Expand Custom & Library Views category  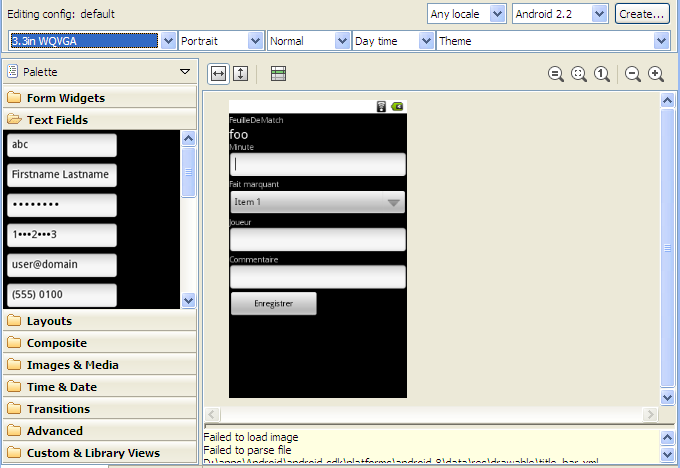100,452
